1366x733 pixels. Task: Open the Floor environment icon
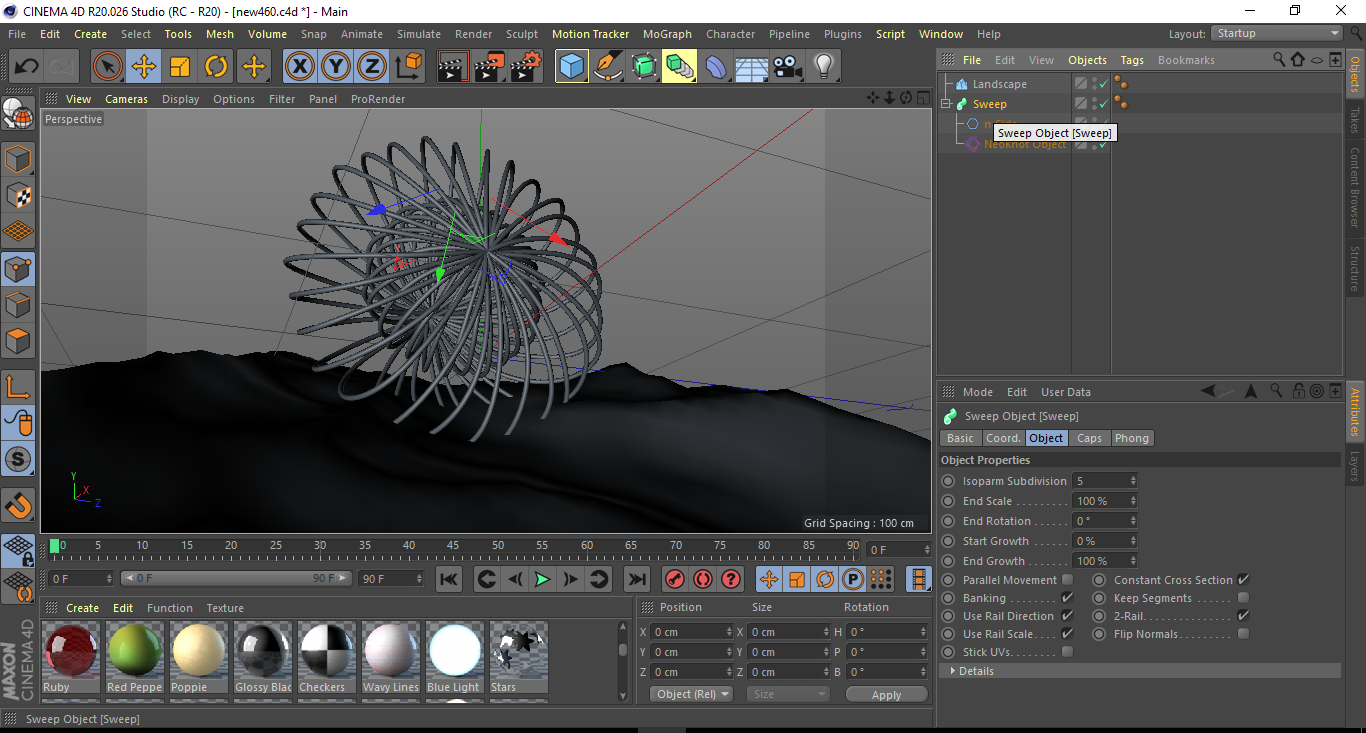tap(752, 67)
